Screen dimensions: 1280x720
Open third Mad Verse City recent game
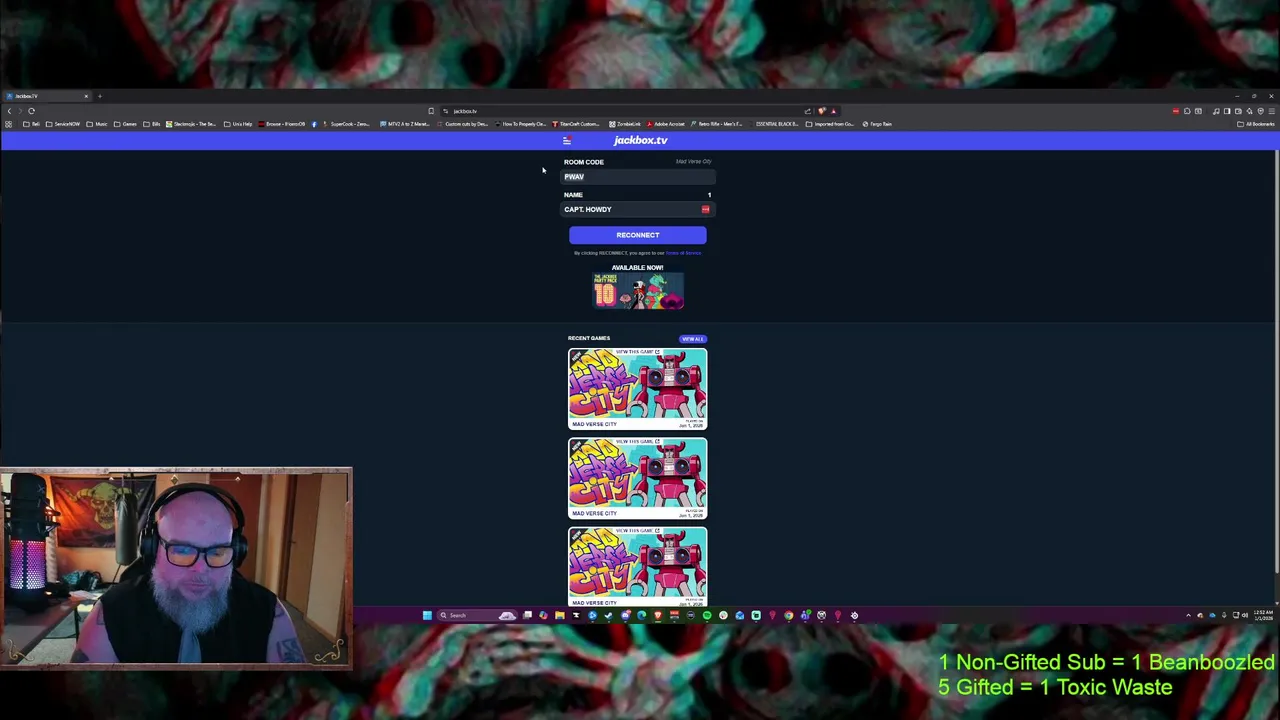click(637, 566)
